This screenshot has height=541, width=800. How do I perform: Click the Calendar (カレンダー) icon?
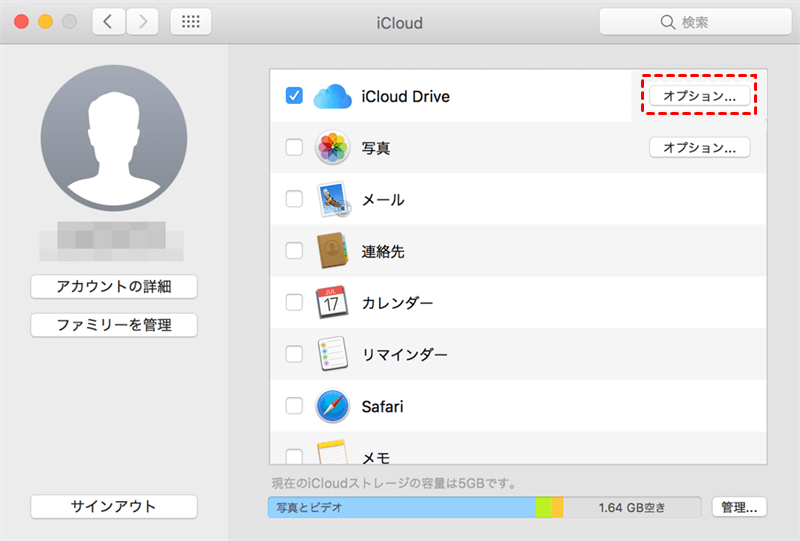point(332,302)
